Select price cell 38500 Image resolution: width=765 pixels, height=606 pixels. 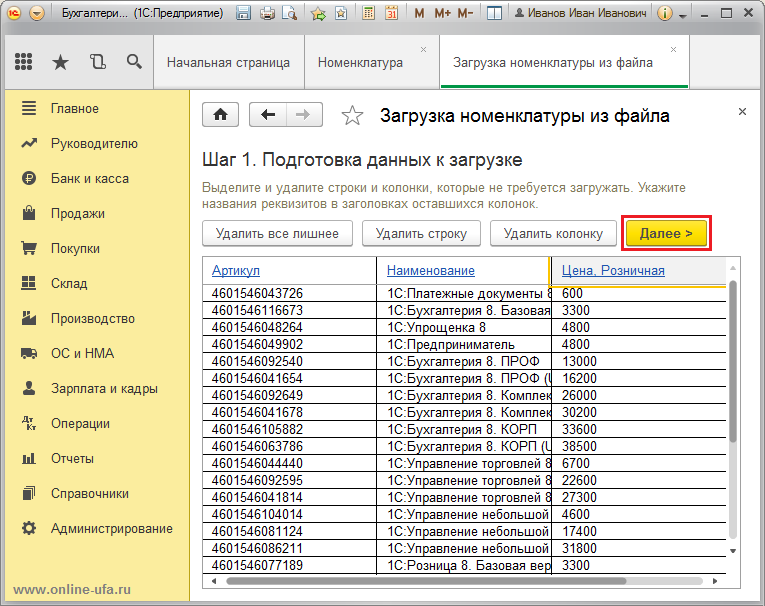point(639,446)
